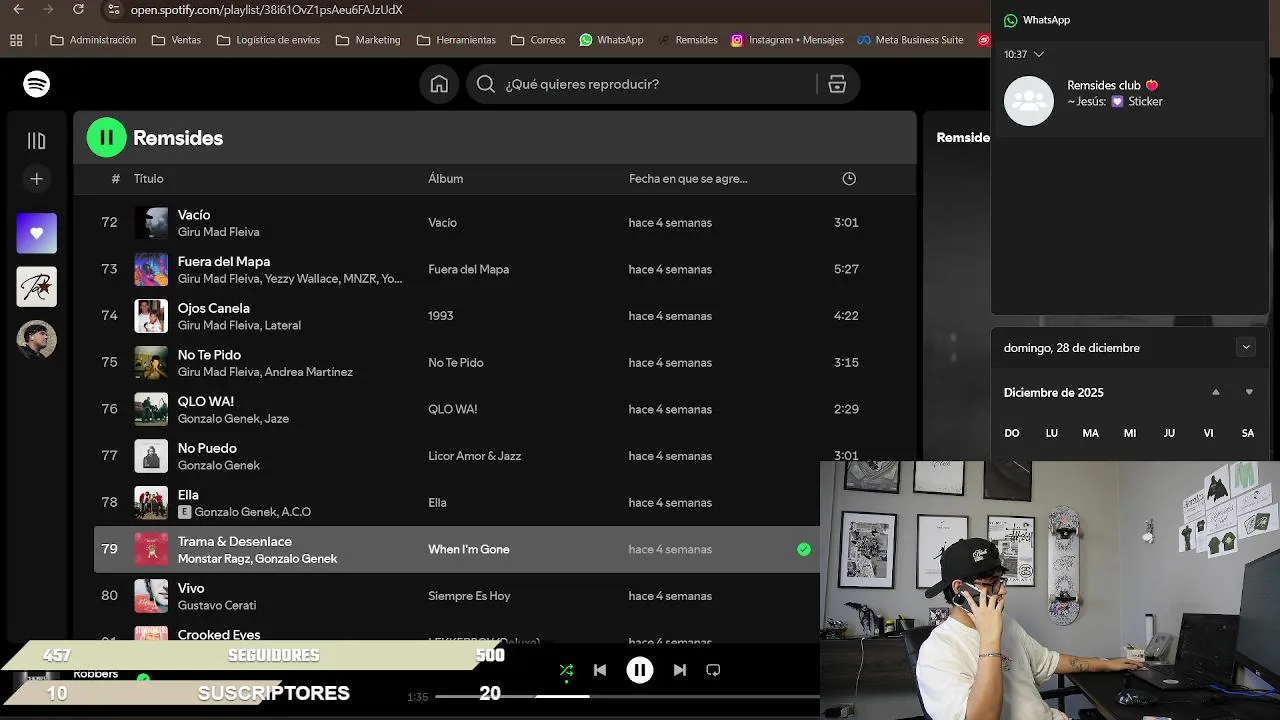The height and width of the screenshot is (720, 1280).
Task: Open artist A.C.O on Ella
Action: [296, 512]
